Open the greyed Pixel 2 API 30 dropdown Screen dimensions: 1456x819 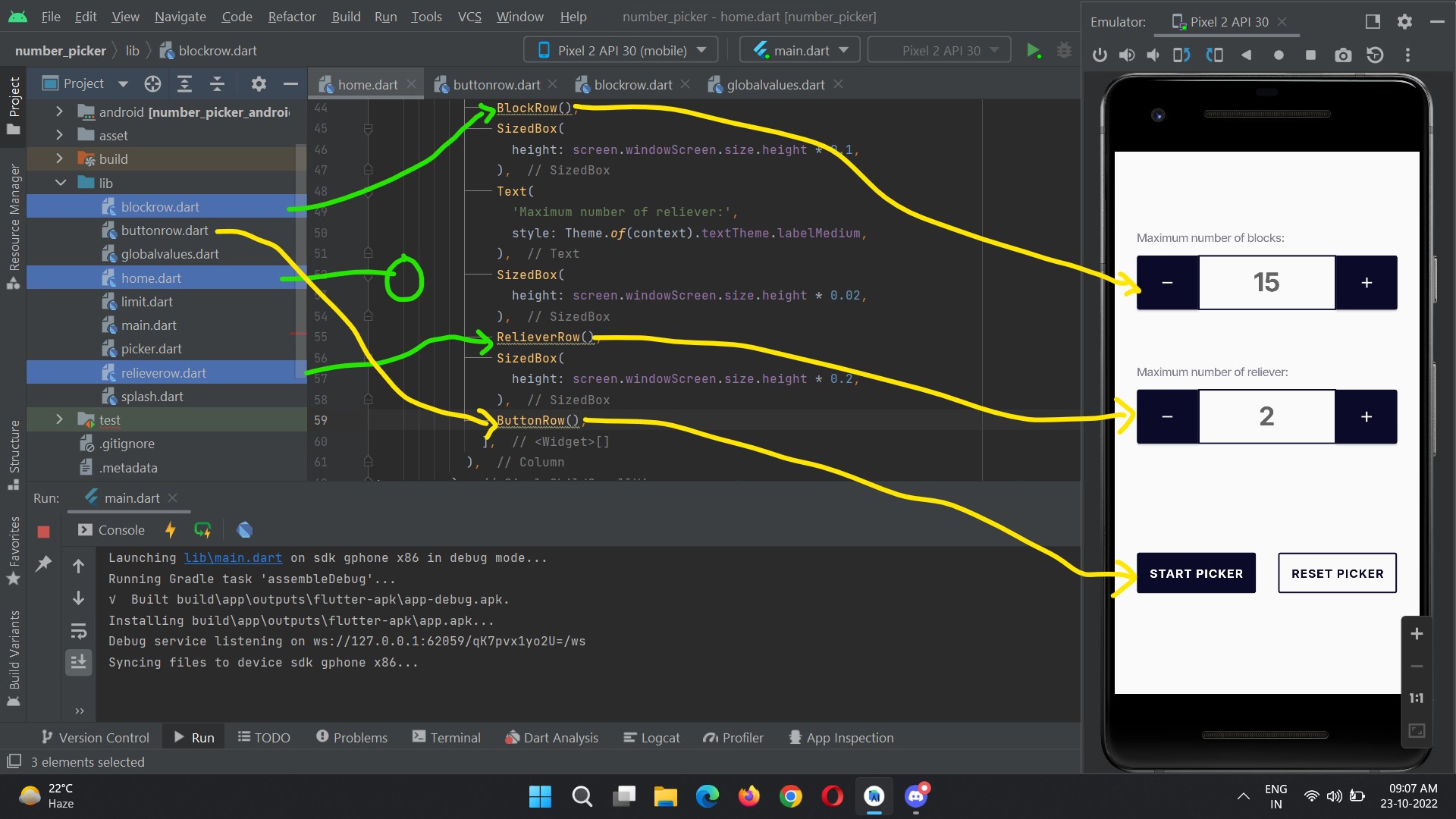[940, 50]
